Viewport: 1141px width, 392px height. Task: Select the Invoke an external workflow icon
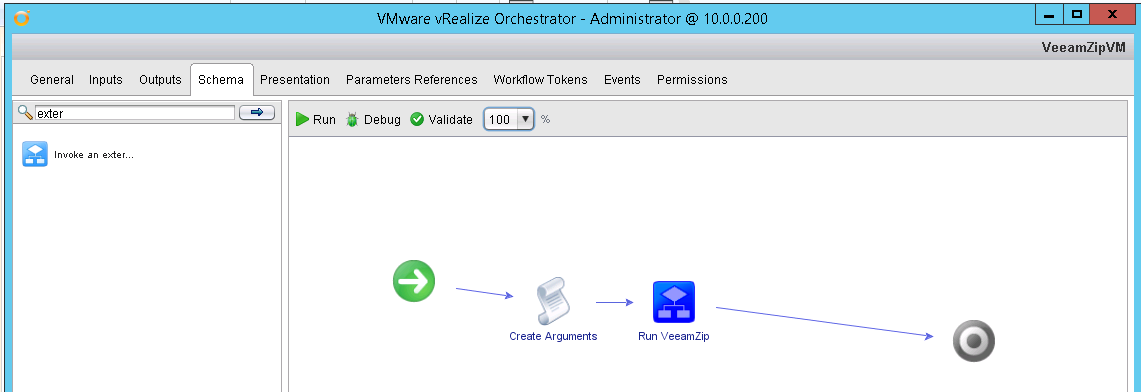click(x=35, y=154)
